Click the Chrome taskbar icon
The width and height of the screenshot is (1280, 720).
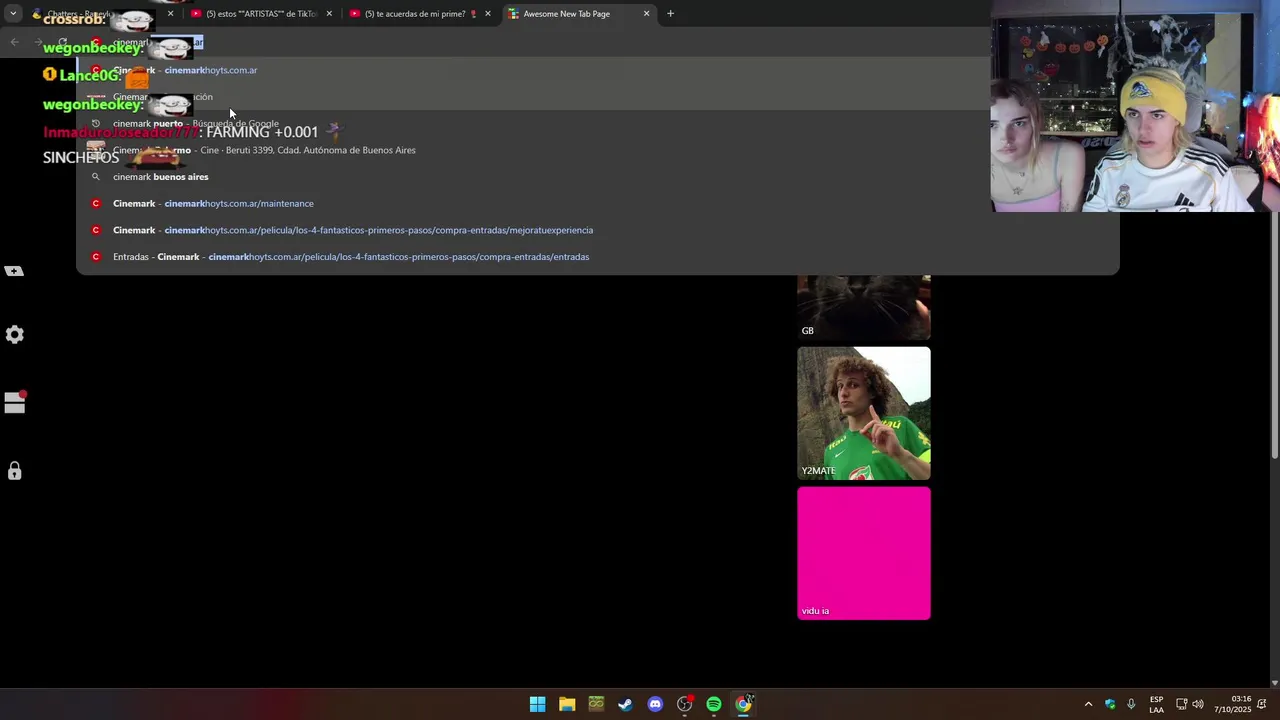[744, 704]
